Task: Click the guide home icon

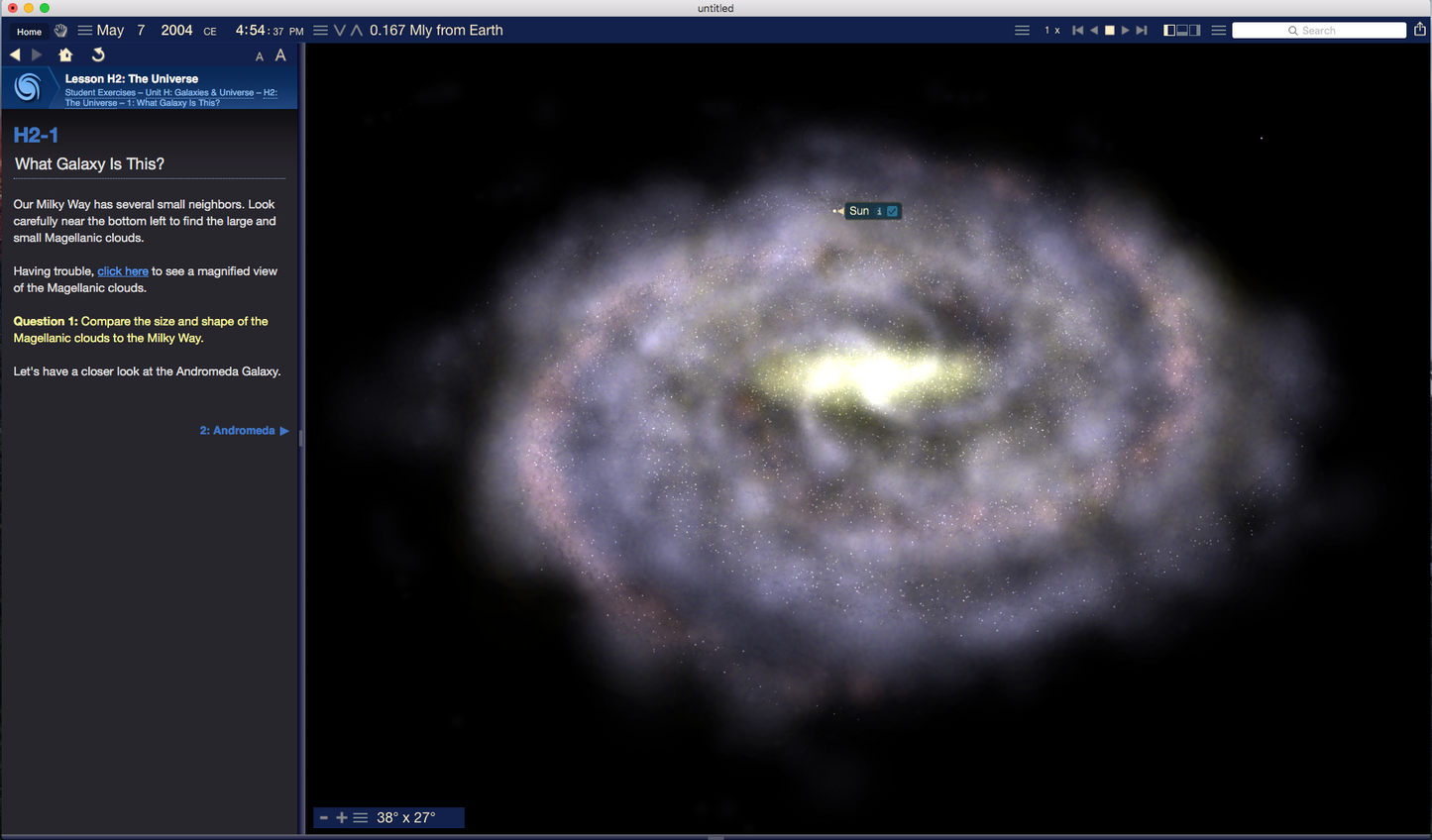Action: [65, 55]
